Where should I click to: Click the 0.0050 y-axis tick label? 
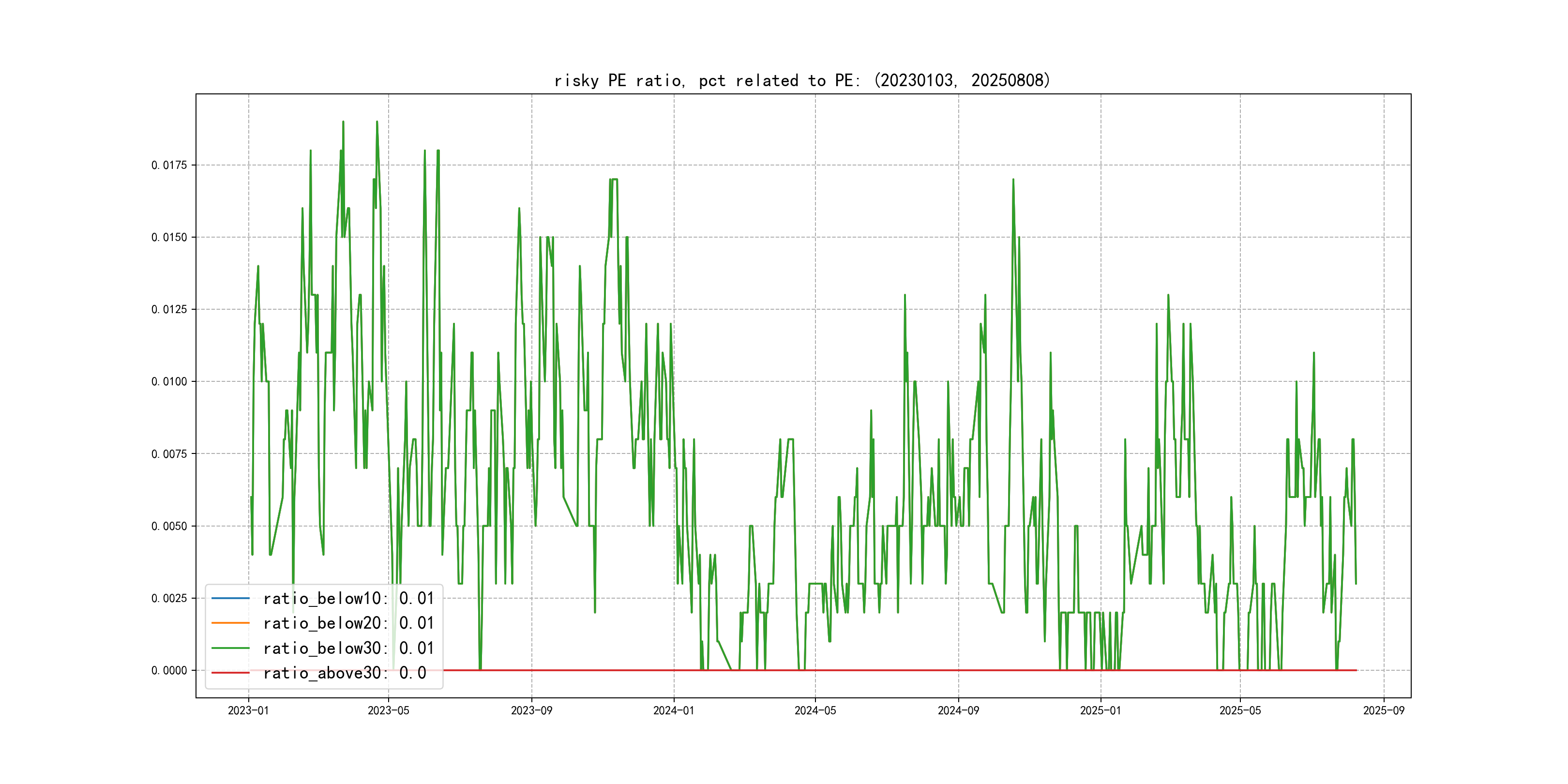point(169,526)
